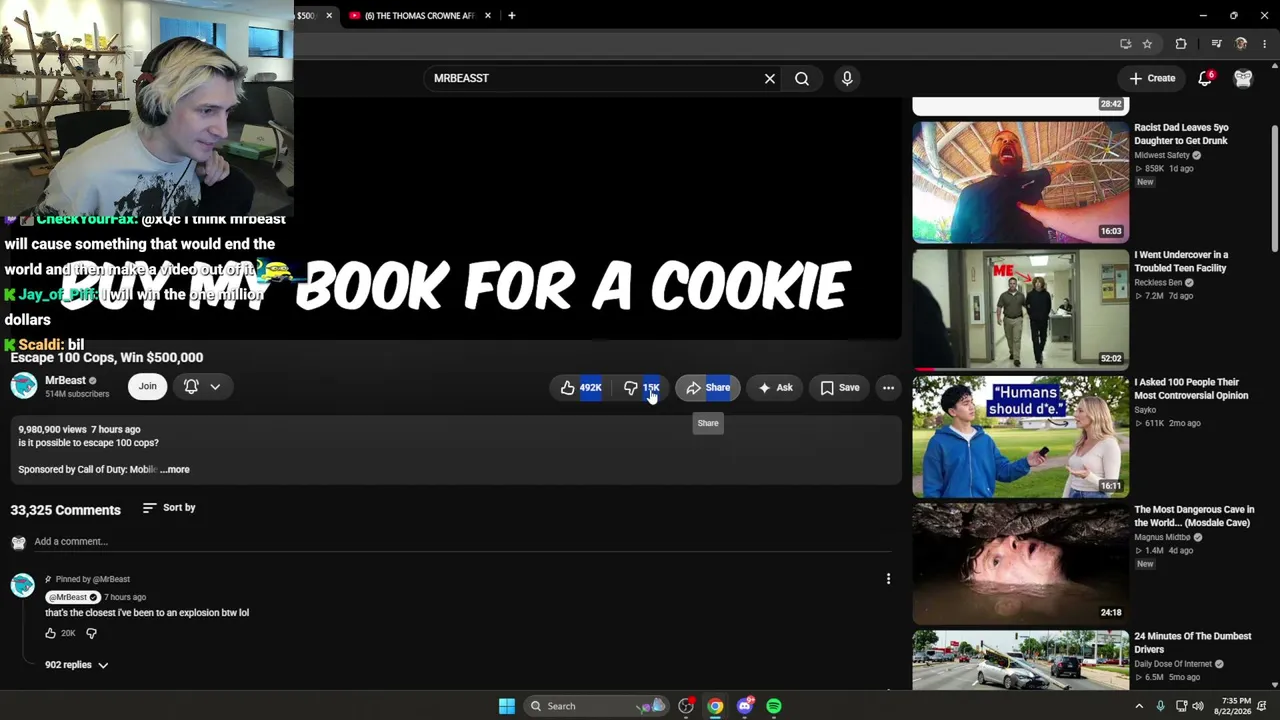Open the Chrome three-dot menu
This screenshot has height=720, width=1280.
[x=1265, y=44]
